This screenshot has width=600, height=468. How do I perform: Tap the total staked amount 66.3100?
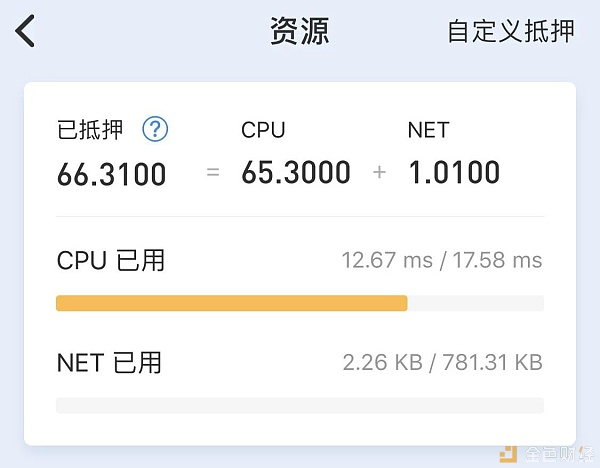point(111,174)
